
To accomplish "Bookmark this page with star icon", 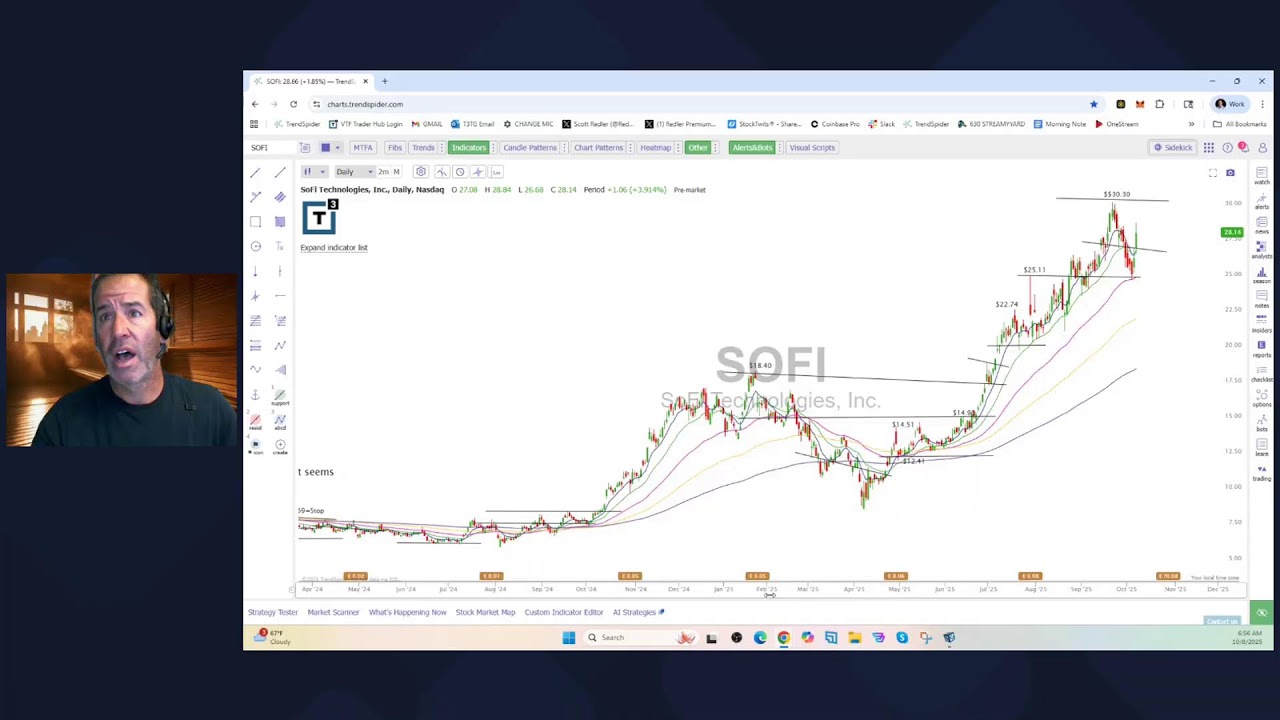I will tap(1094, 104).
